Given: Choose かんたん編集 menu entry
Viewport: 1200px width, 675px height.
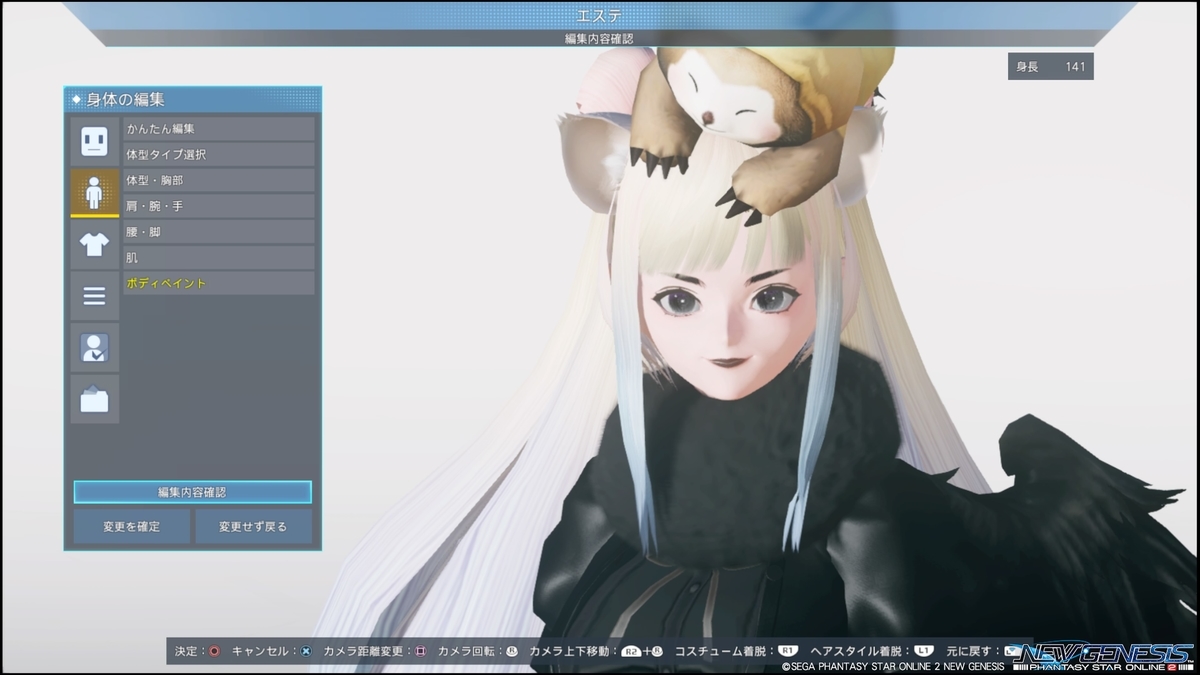Looking at the screenshot, I should coord(219,129).
